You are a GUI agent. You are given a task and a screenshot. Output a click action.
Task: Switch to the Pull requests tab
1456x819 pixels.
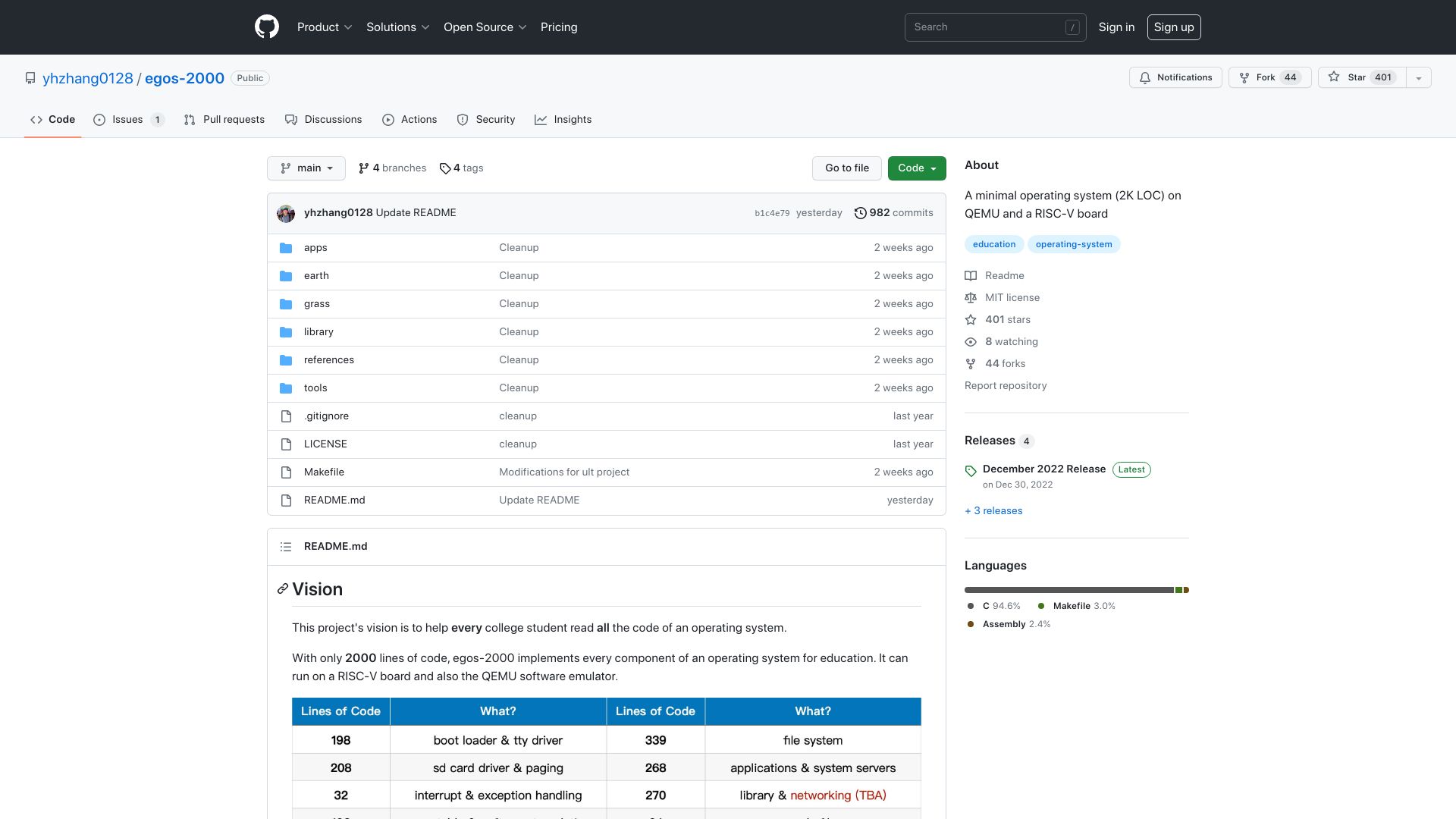224,120
